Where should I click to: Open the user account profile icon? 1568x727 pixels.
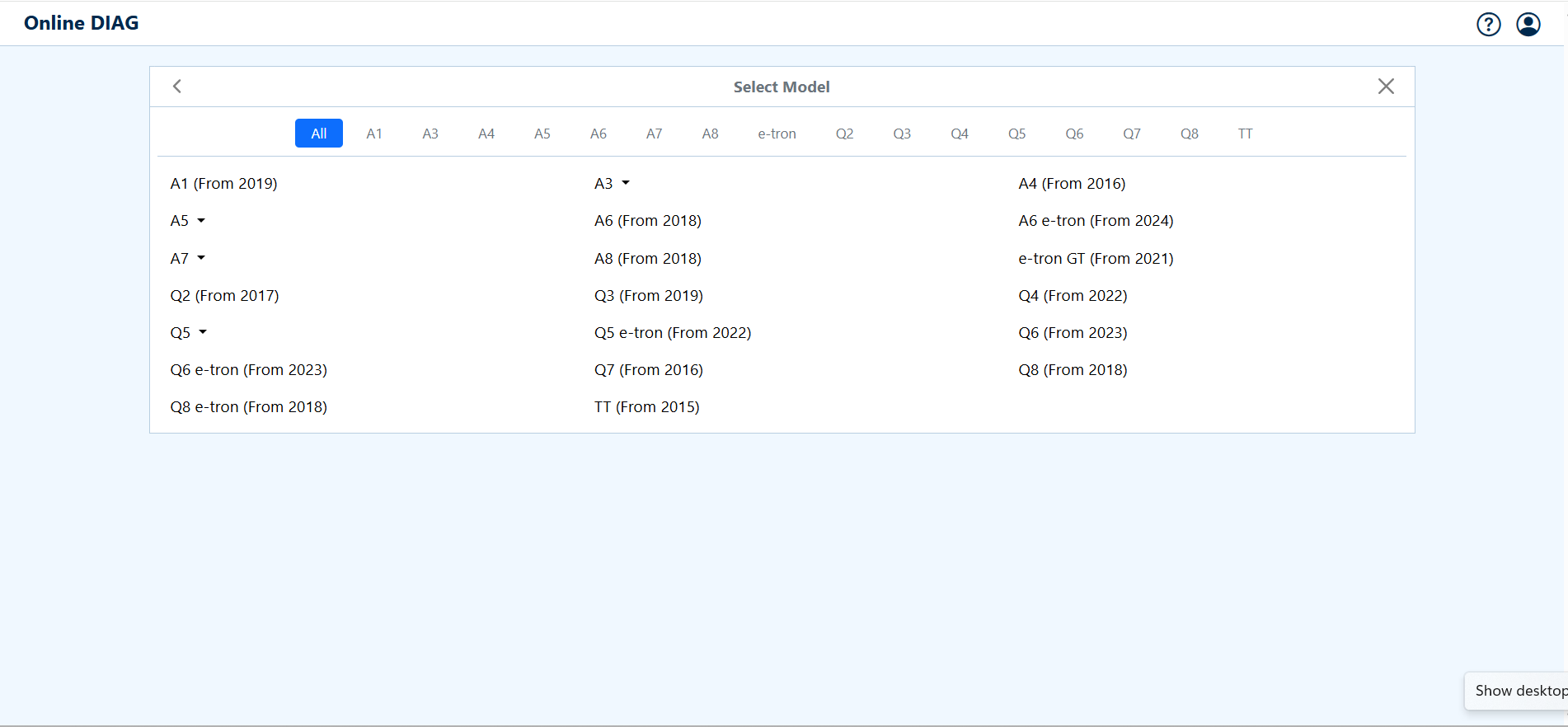pyautogui.click(x=1528, y=25)
